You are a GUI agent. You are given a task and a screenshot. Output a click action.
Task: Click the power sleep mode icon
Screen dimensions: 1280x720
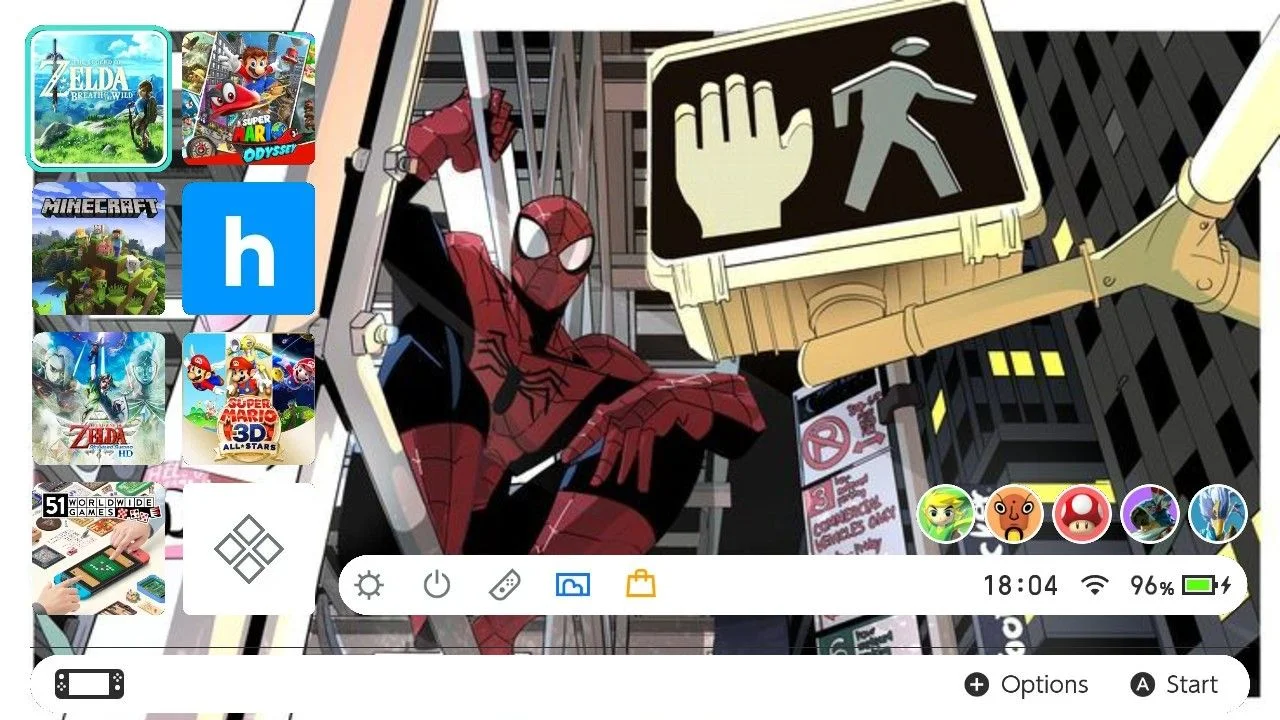click(x=437, y=585)
